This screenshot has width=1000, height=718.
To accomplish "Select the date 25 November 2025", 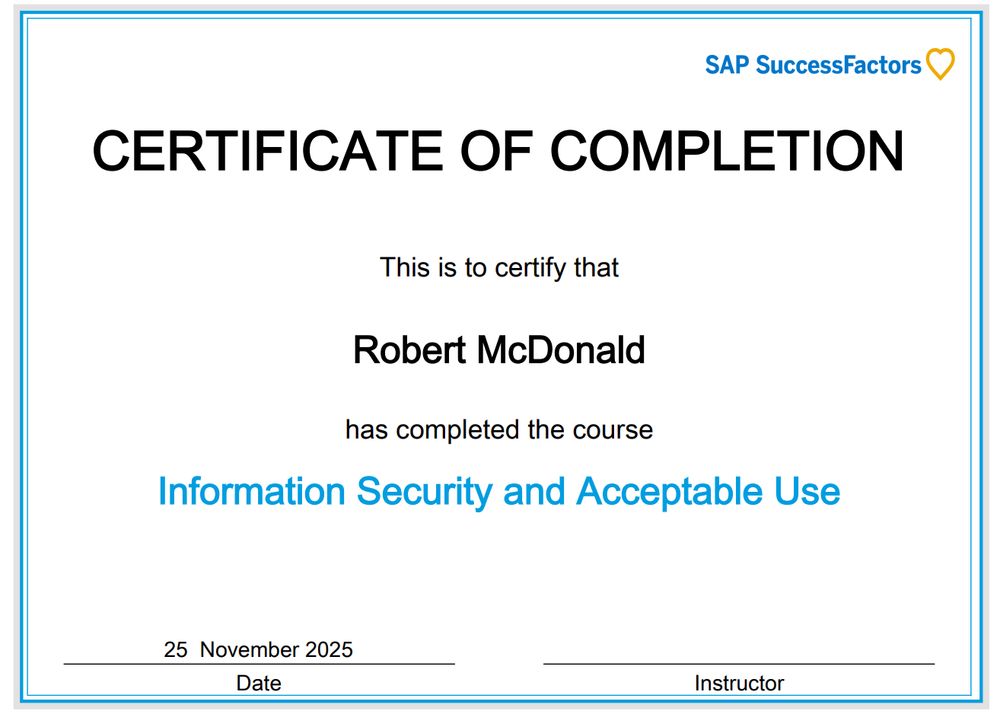I will pos(258,649).
